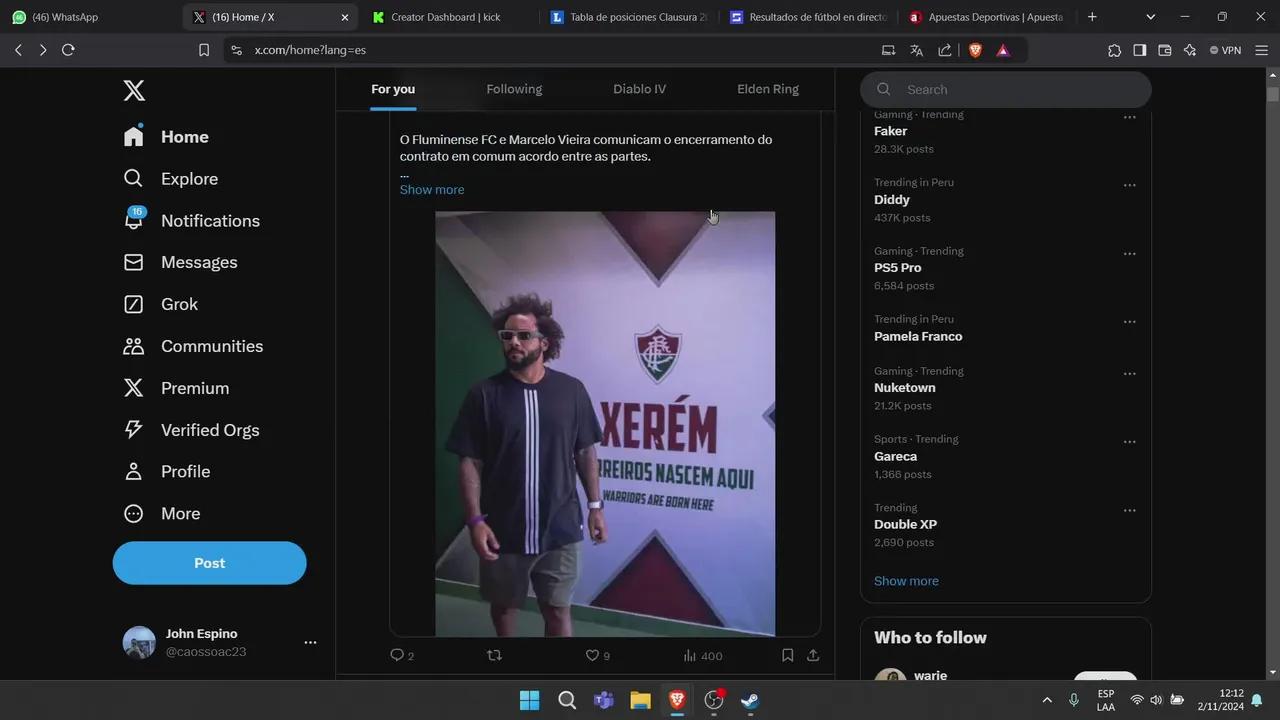Switch to the Diablo IV tab
This screenshot has width=1280, height=720.
click(639, 89)
